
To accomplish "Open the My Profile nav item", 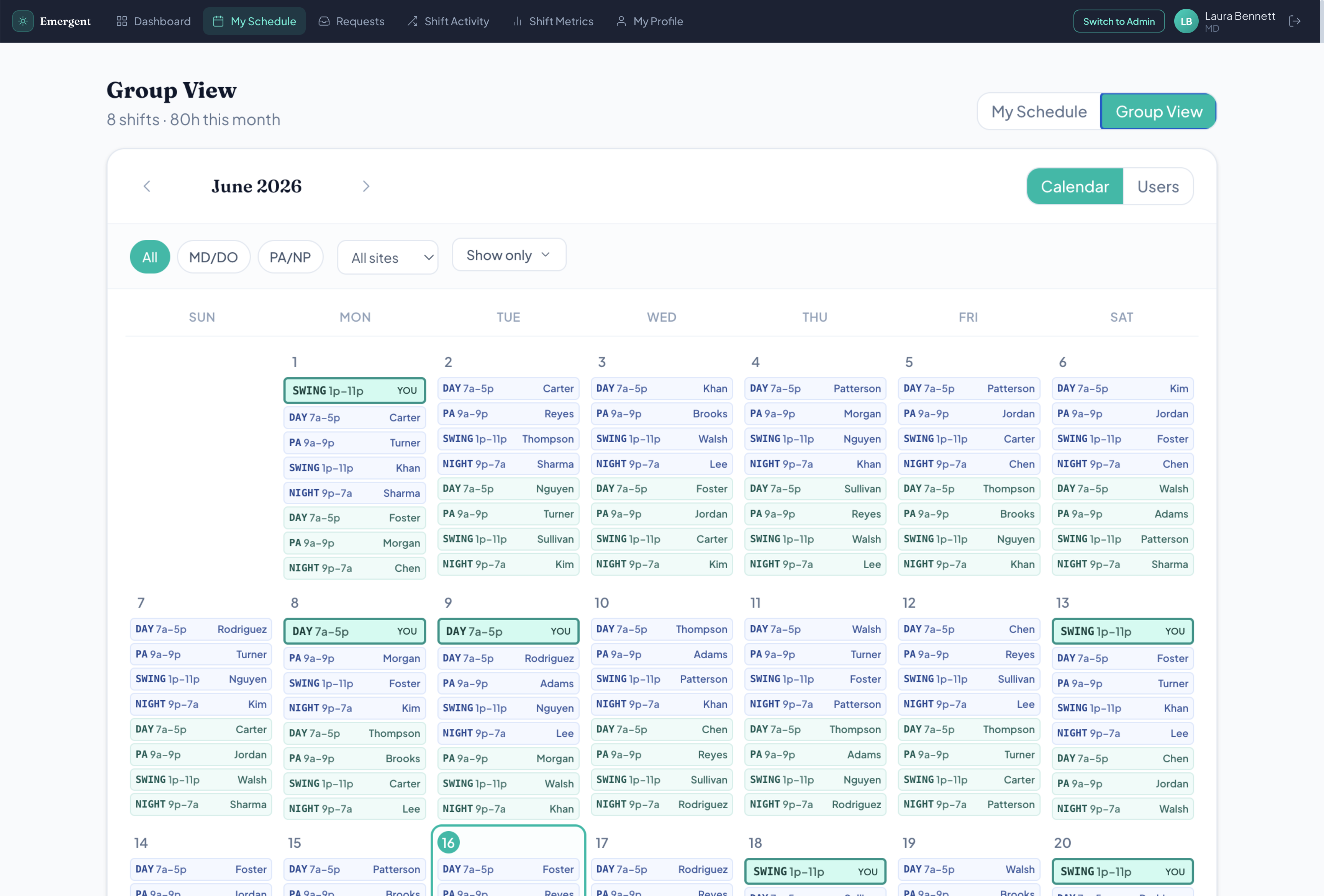I will [650, 21].
